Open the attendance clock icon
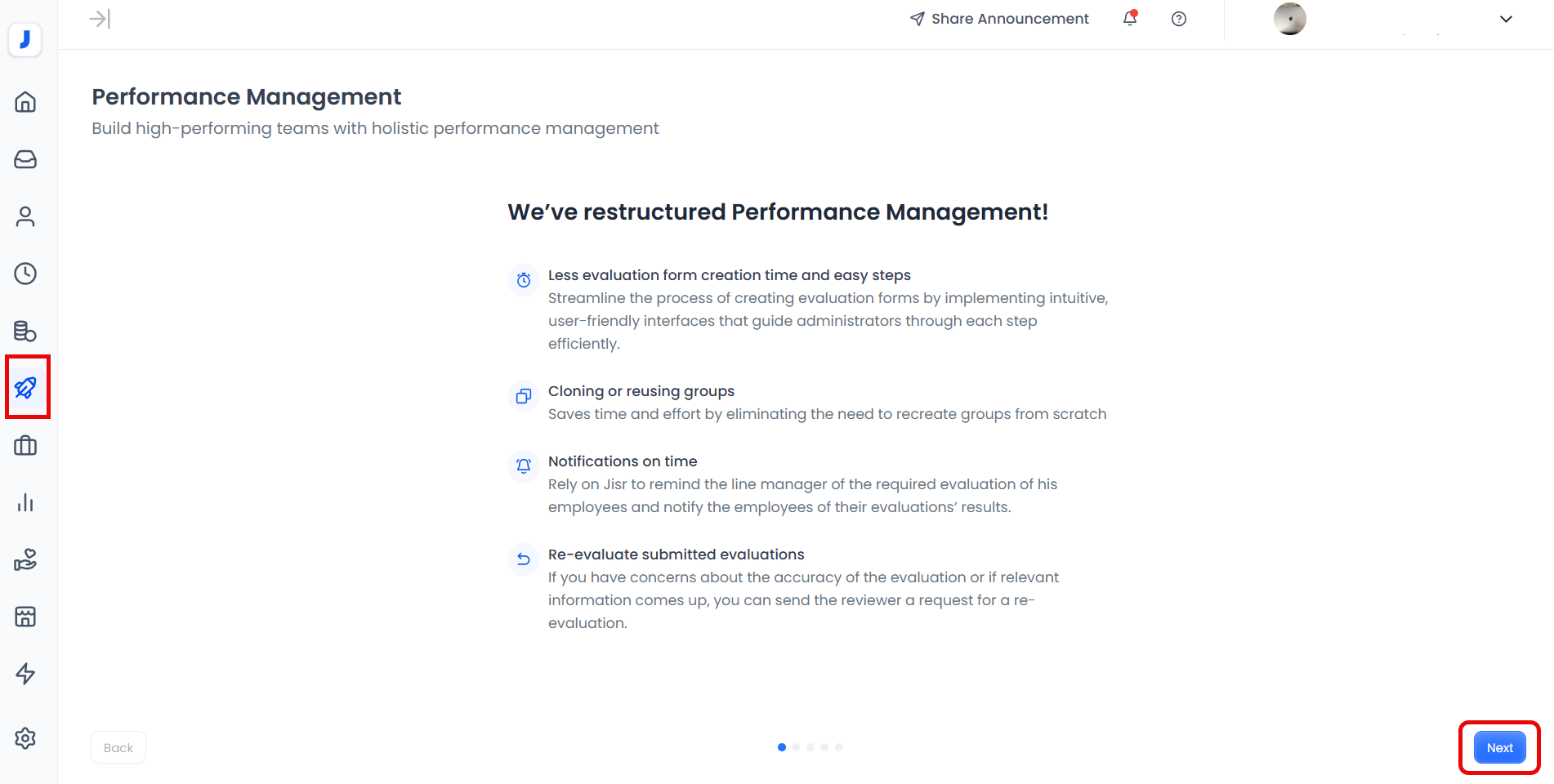Image resolution: width=1554 pixels, height=784 pixels. (25, 274)
